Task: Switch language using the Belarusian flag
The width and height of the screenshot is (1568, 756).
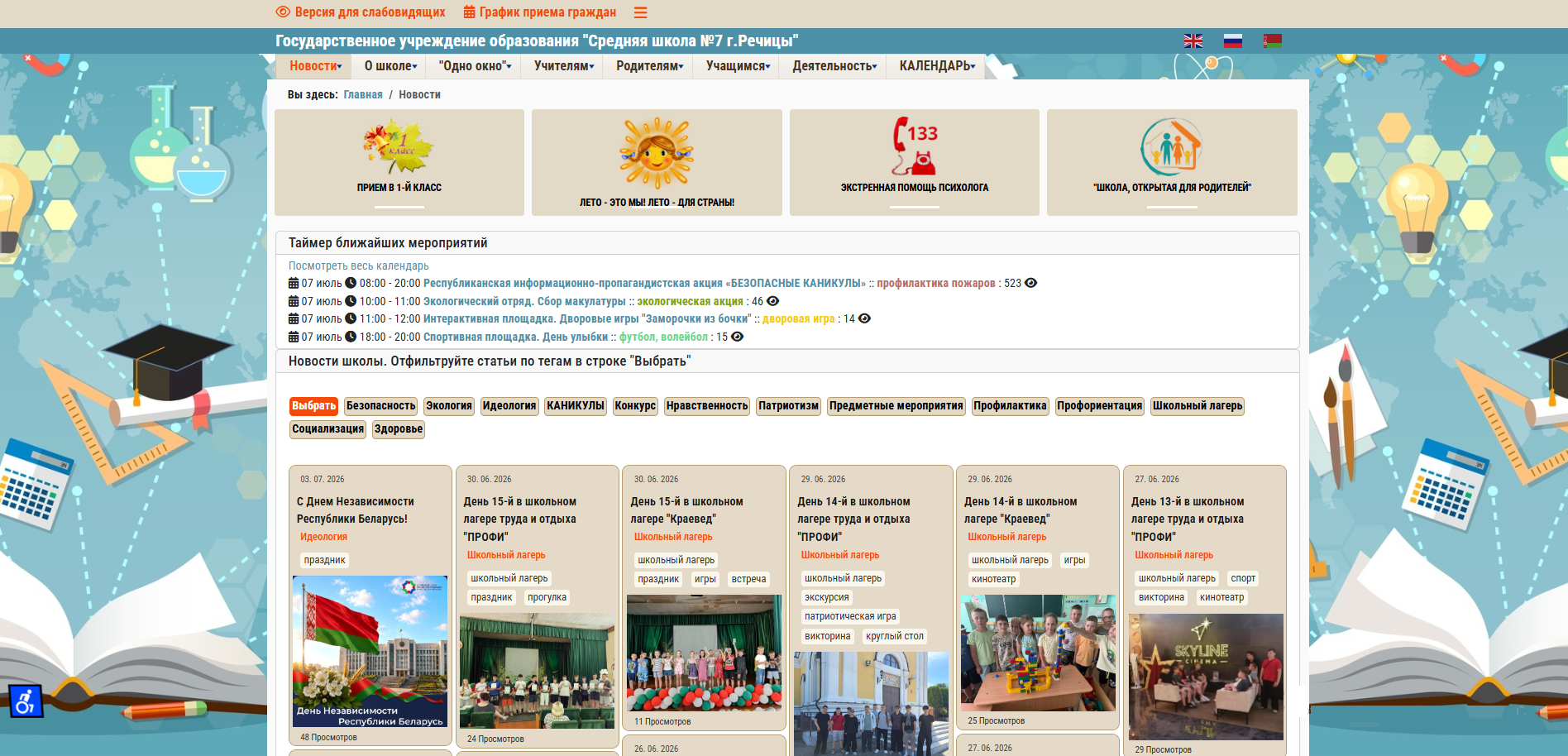Action: [1272, 41]
